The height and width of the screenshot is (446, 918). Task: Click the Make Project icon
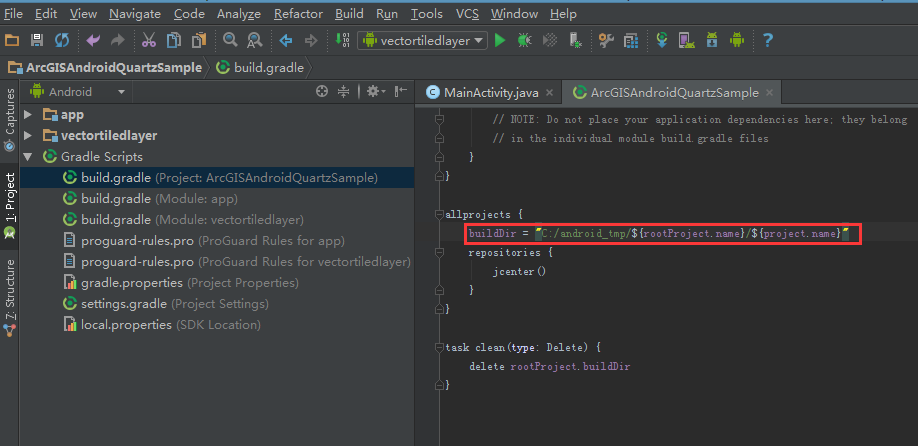tap(342, 40)
